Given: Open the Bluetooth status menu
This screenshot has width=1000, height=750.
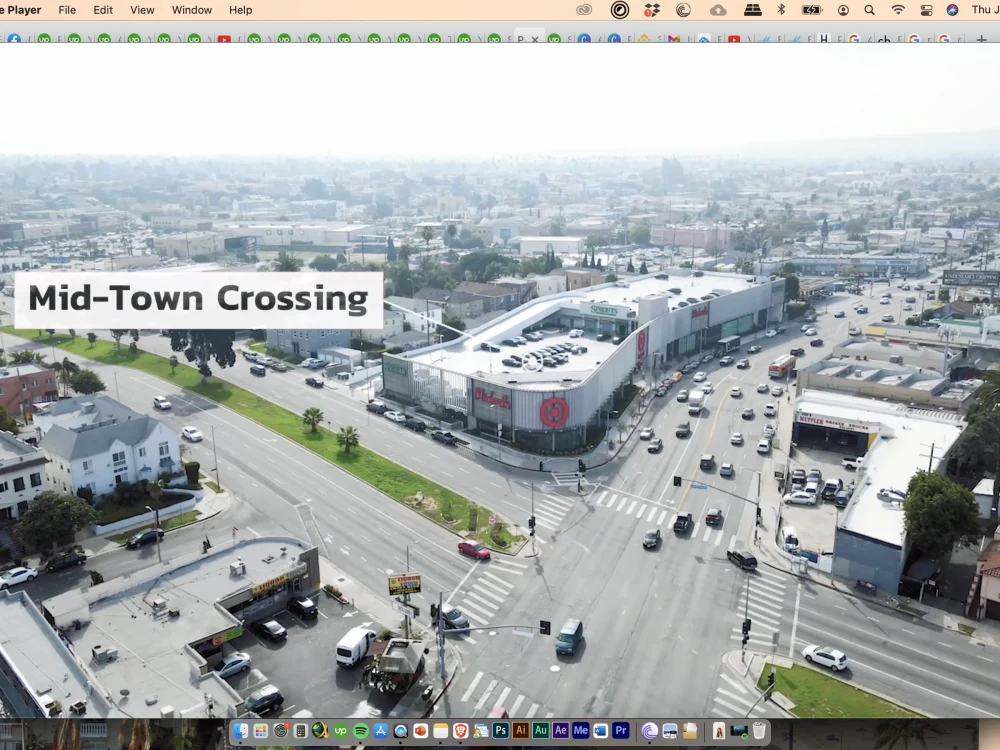Looking at the screenshot, I should (781, 10).
